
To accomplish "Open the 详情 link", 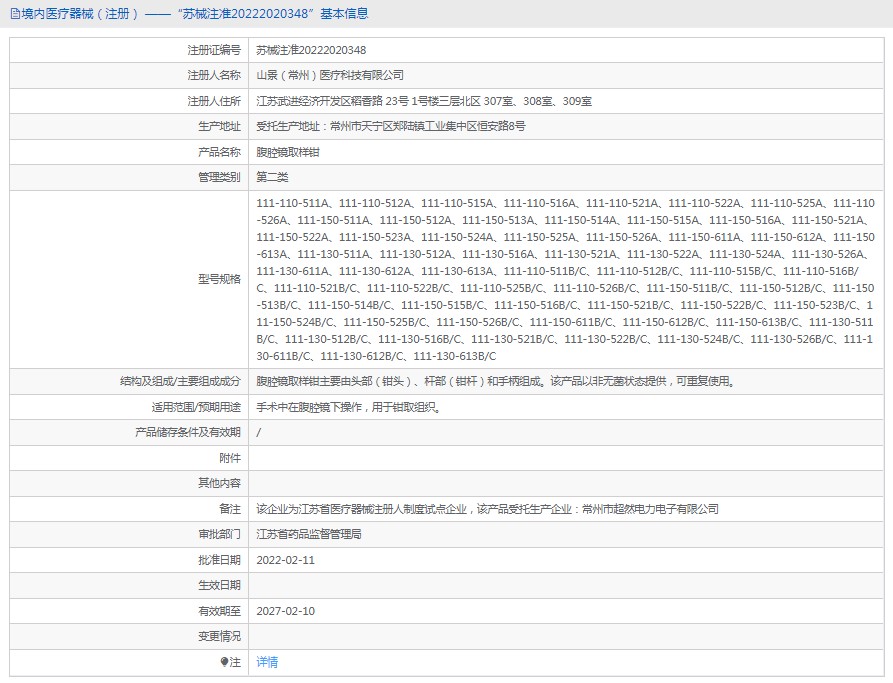I will (x=267, y=662).
